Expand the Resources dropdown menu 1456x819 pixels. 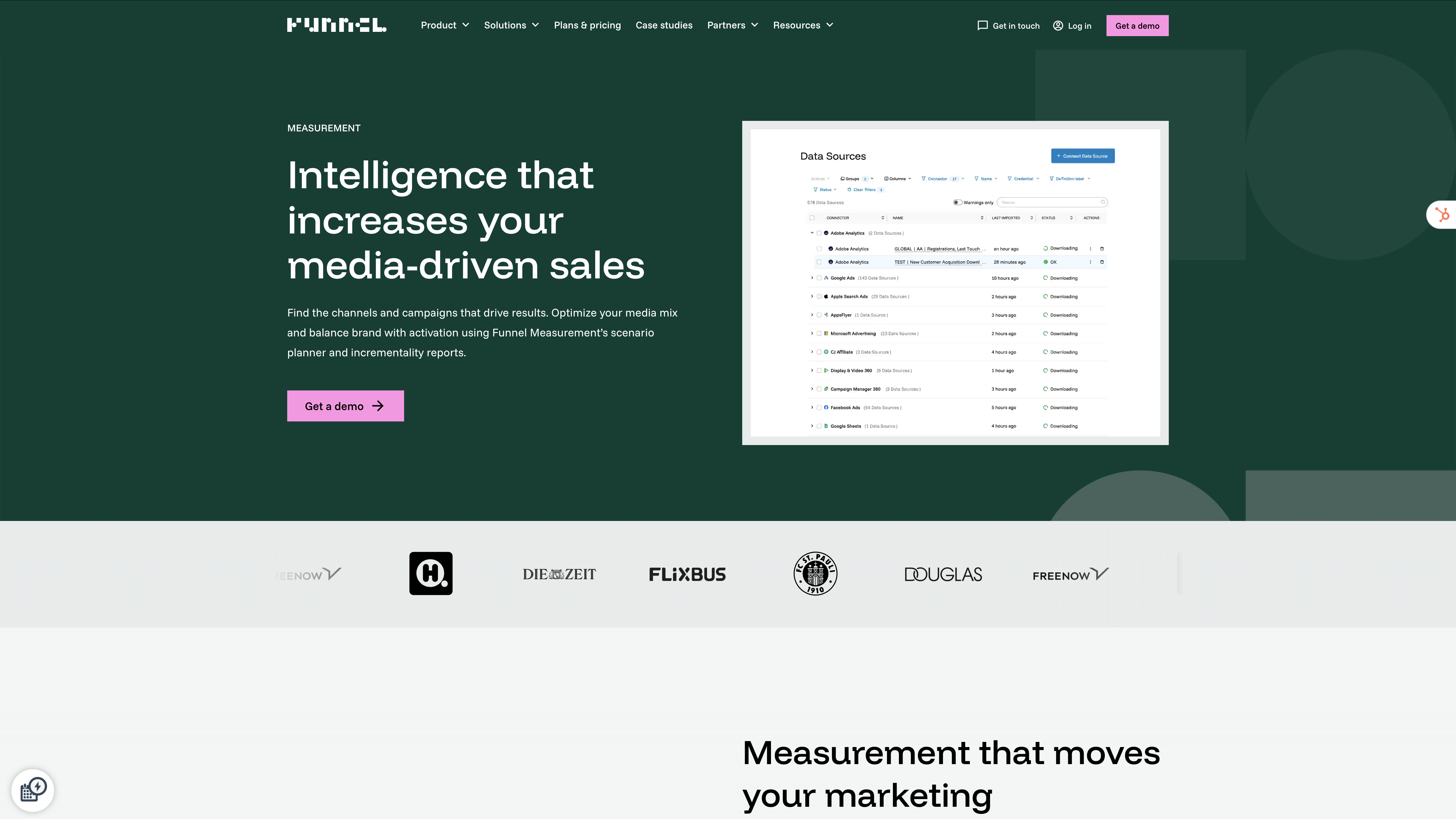pos(803,25)
